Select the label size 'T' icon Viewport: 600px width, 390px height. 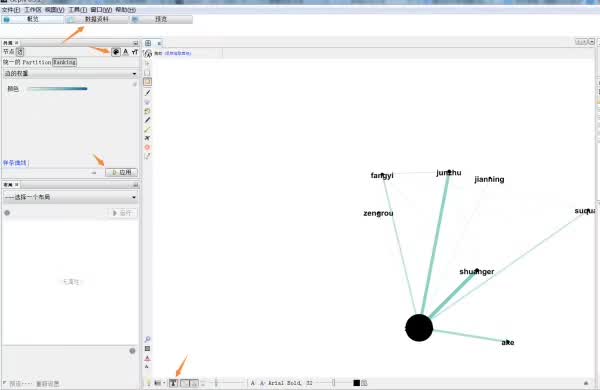(x=135, y=52)
